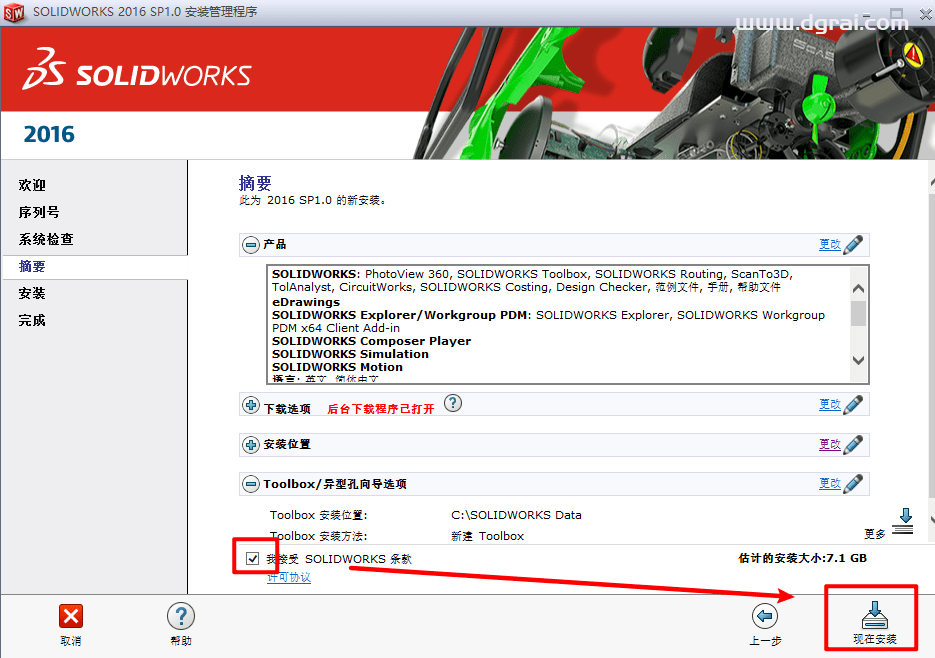The image size is (935, 658).
Task: Select the 安装 step in sidebar
Action: 32,293
